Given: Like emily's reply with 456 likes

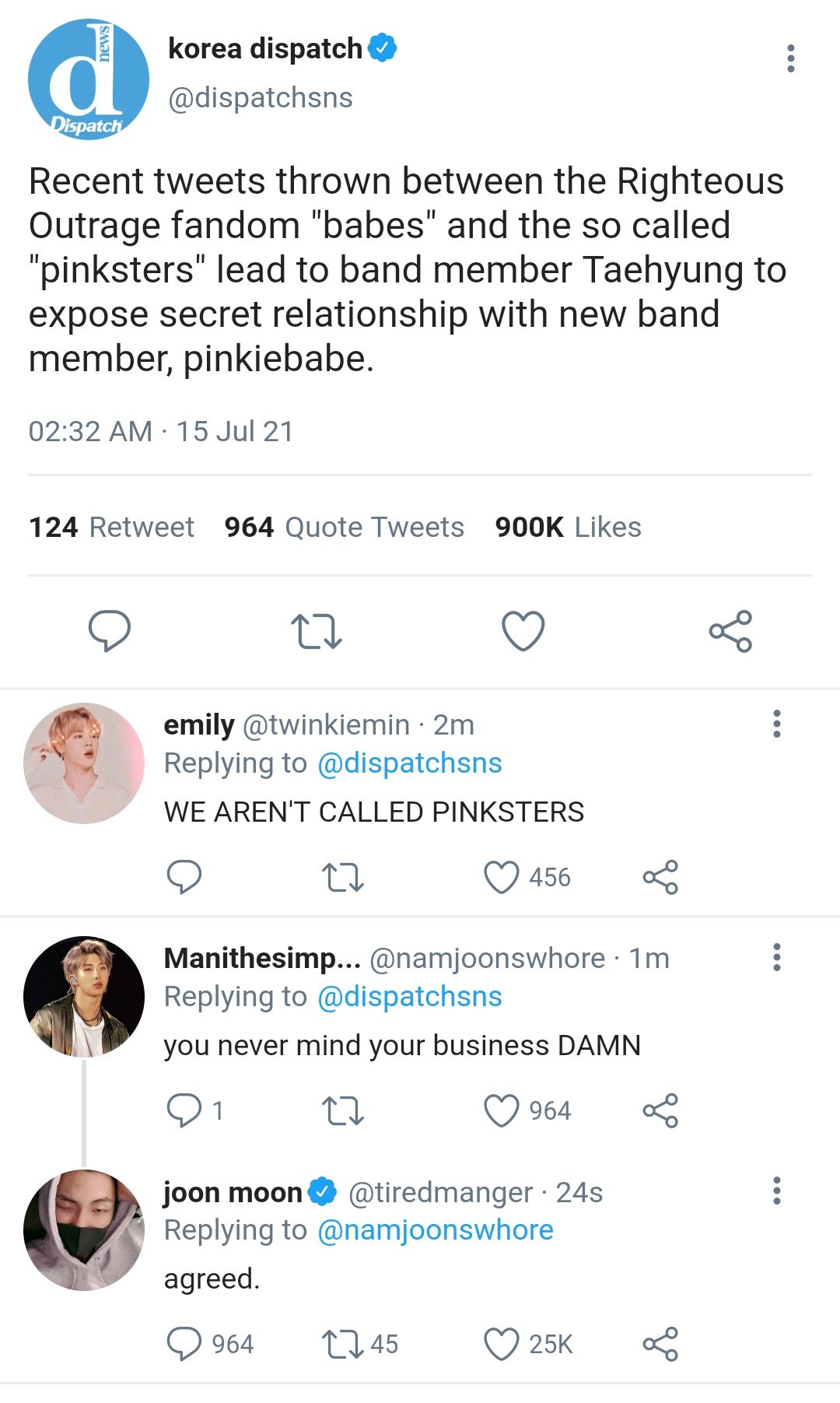Looking at the screenshot, I should pos(527,877).
